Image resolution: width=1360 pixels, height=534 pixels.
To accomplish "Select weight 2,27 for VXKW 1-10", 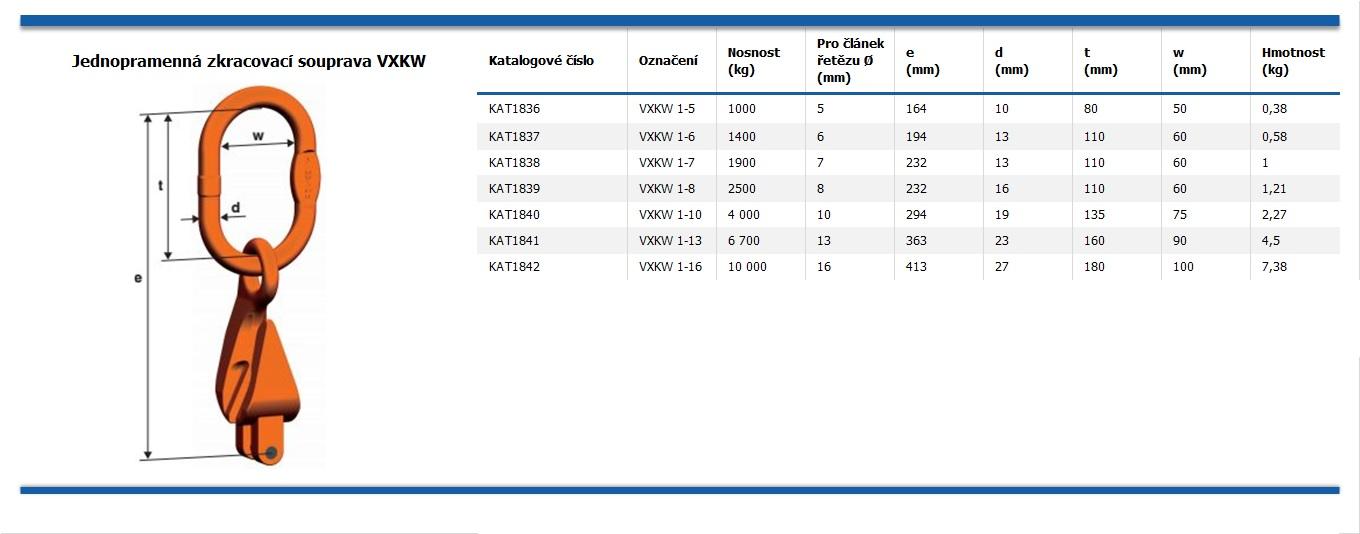I will [1274, 214].
